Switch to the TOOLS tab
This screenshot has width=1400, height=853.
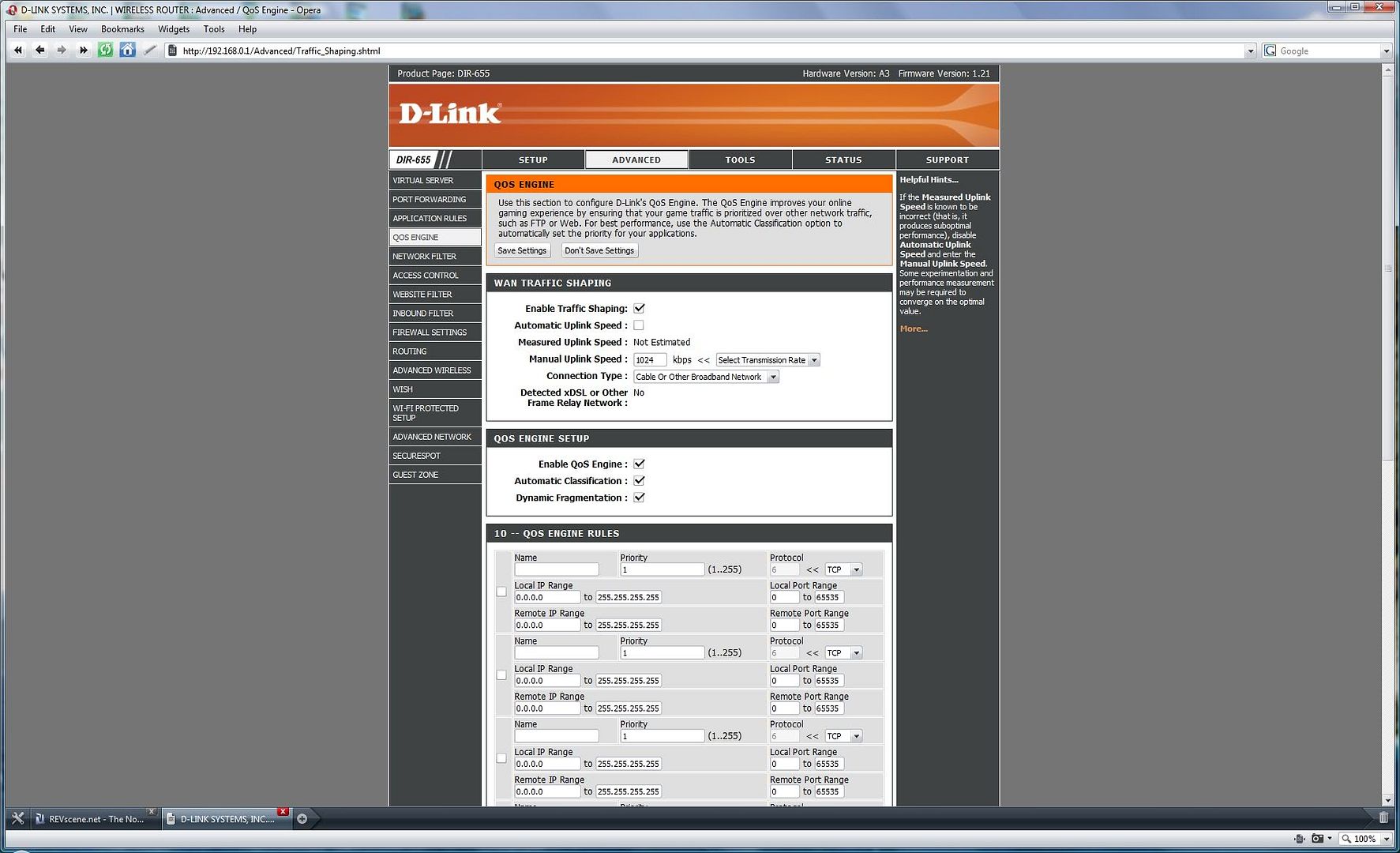(x=740, y=160)
